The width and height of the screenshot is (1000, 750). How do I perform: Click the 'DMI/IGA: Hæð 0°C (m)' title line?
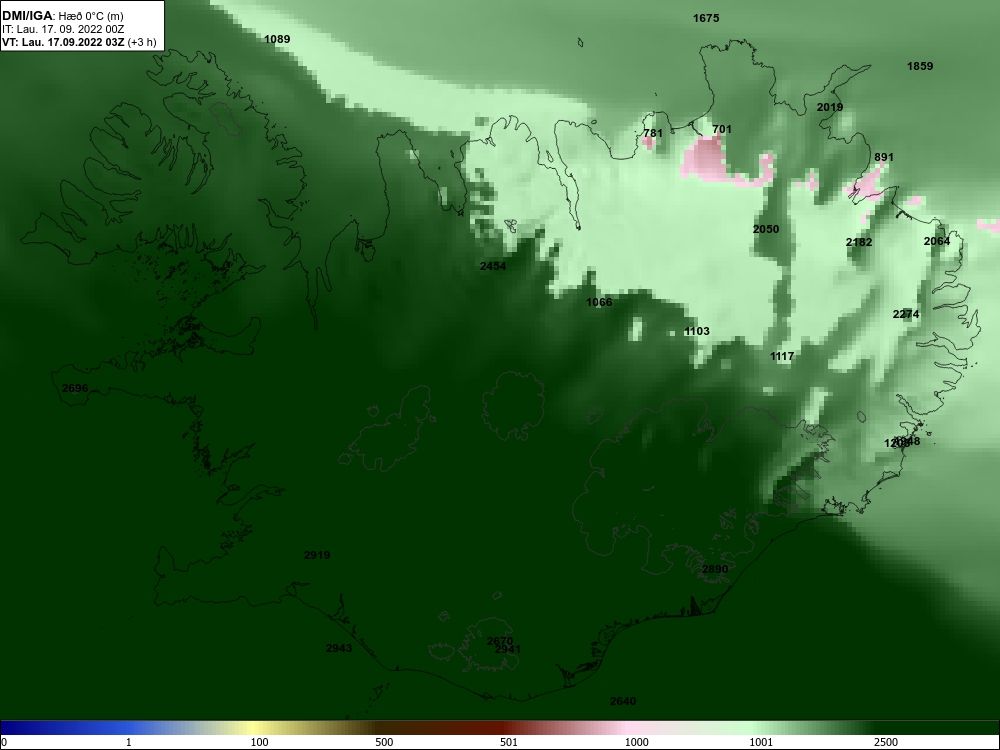point(62,16)
